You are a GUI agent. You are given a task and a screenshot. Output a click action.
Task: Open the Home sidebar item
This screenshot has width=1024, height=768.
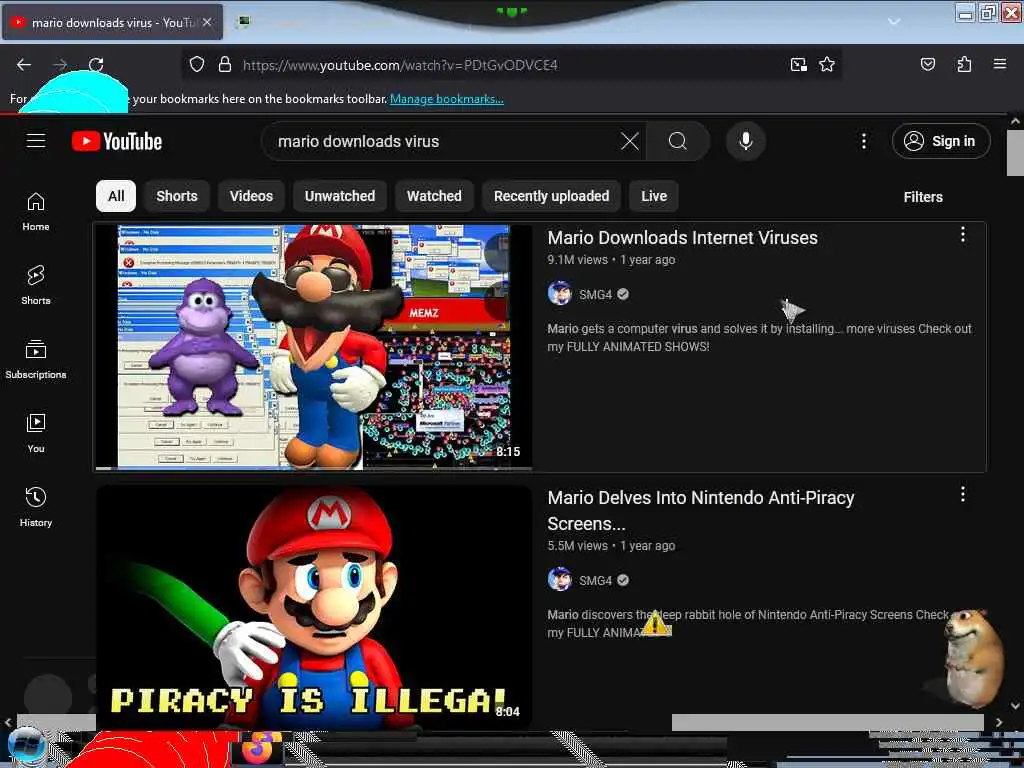pos(36,212)
